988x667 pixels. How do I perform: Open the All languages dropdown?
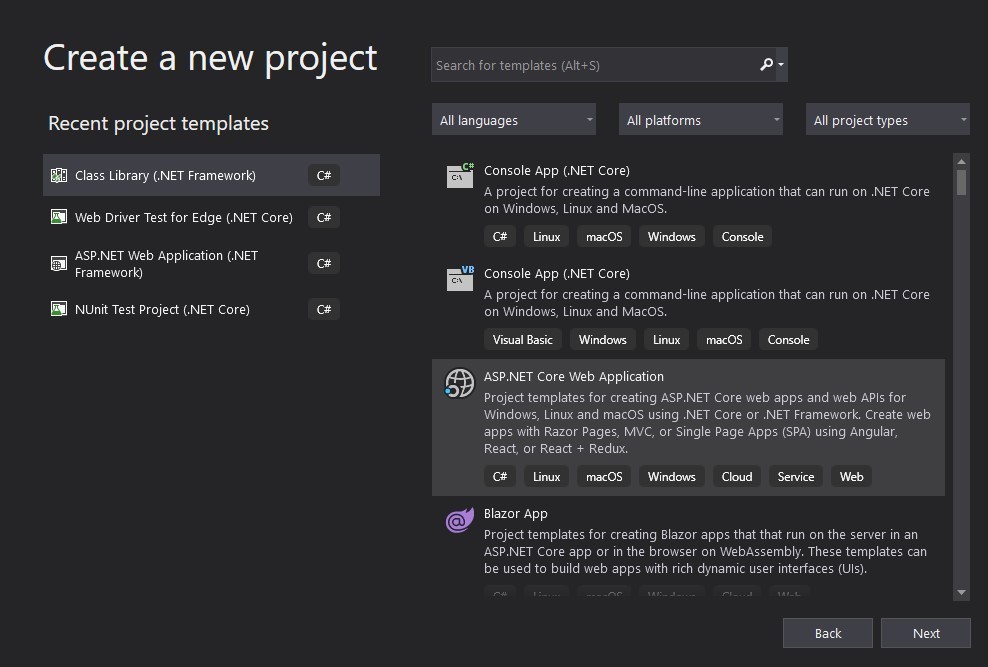[514, 120]
